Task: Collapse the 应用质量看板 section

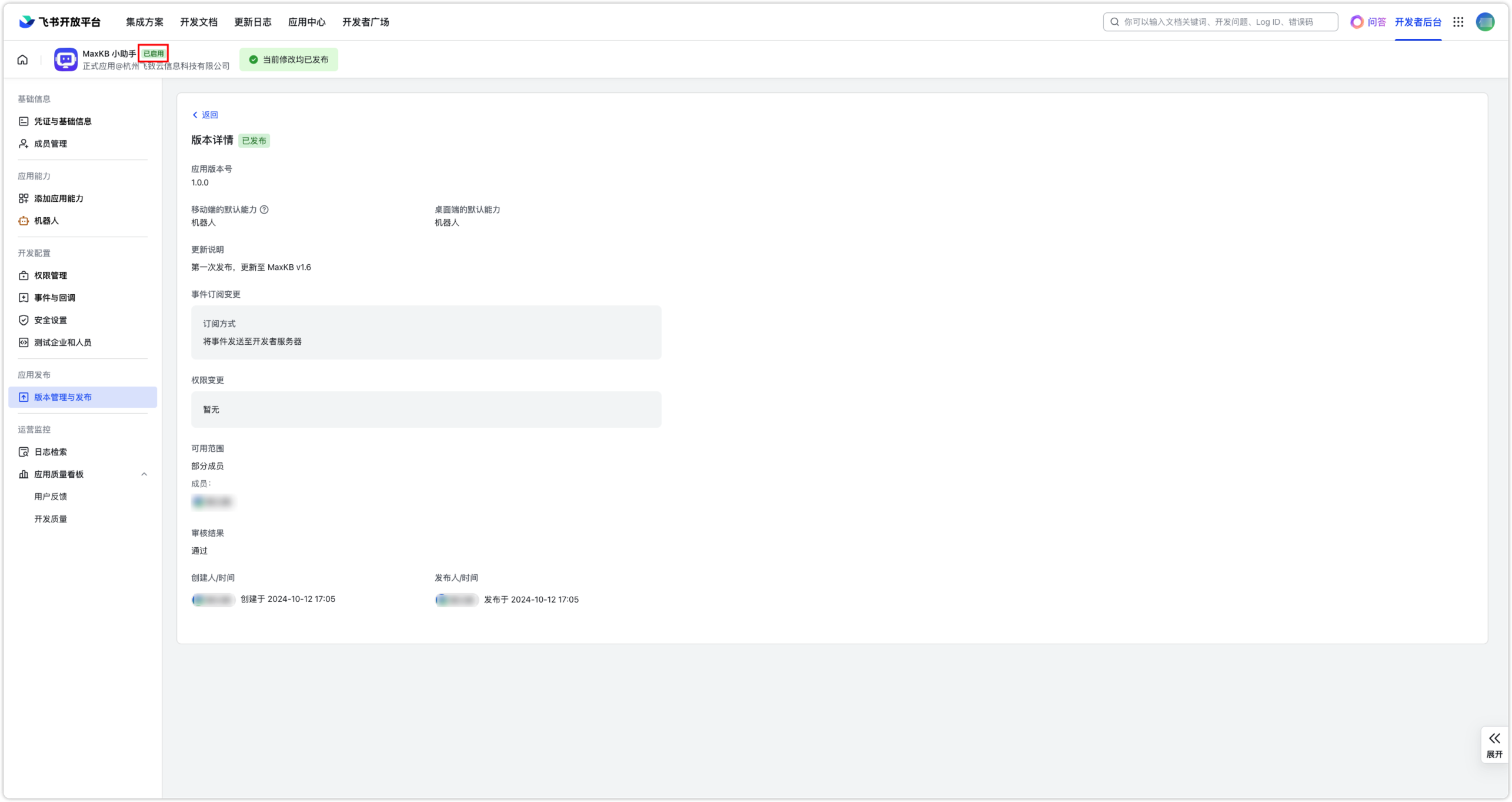Action: 144,474
